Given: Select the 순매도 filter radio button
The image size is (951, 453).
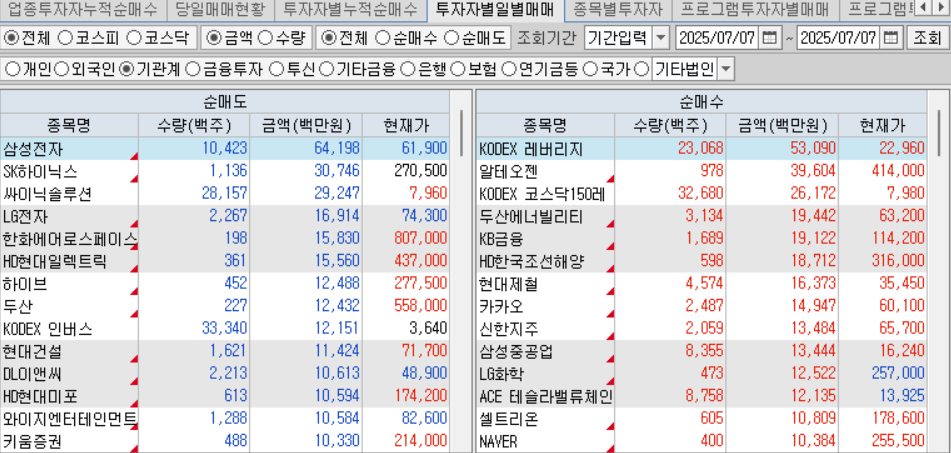Looking at the screenshot, I should [451, 38].
